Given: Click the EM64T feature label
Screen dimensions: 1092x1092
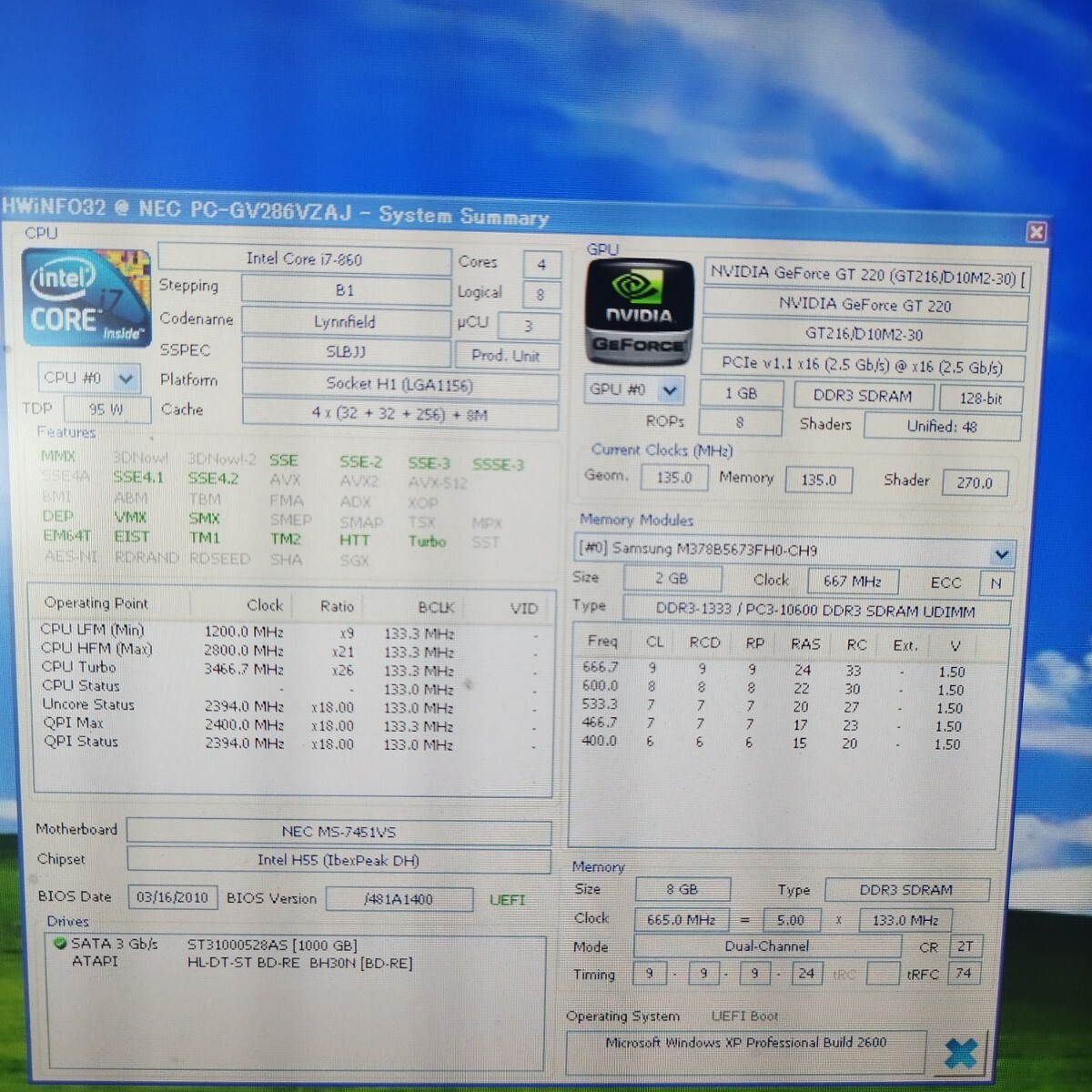Looking at the screenshot, I should (x=66, y=536).
